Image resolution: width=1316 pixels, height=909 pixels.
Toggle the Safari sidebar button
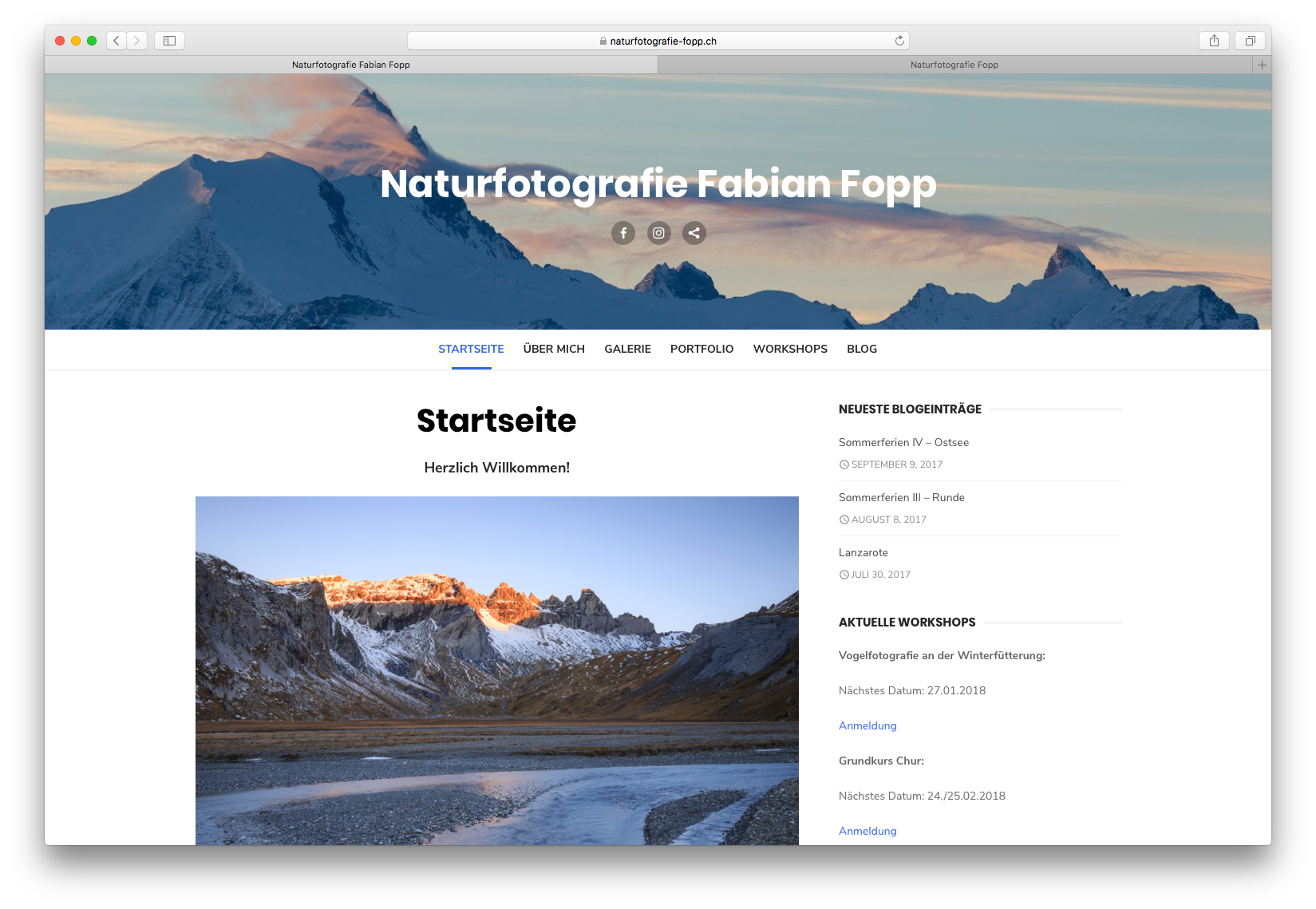pos(169,41)
